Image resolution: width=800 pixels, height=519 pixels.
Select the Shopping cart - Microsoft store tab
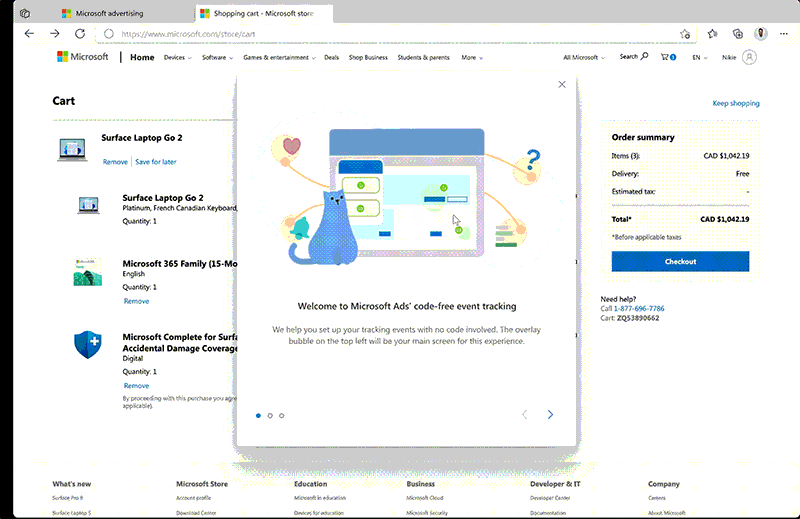[x=264, y=14]
